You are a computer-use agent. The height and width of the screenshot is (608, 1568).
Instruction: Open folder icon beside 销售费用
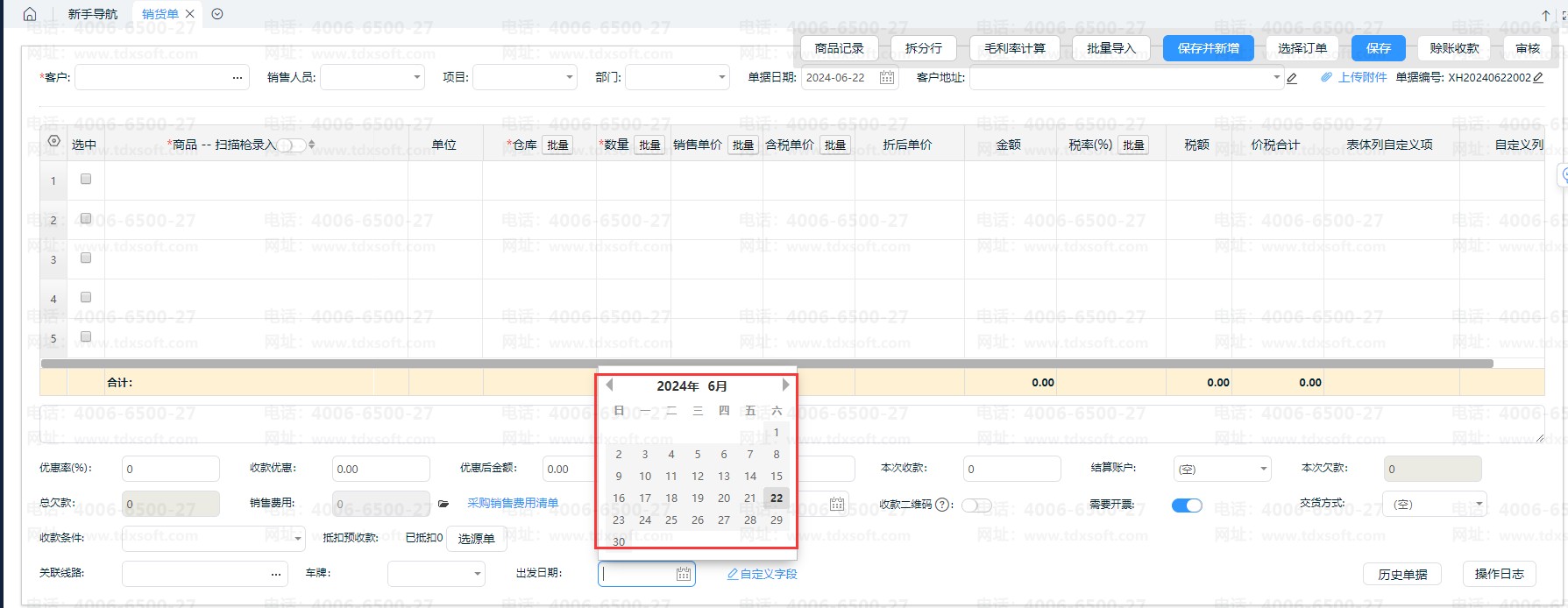[x=443, y=504]
